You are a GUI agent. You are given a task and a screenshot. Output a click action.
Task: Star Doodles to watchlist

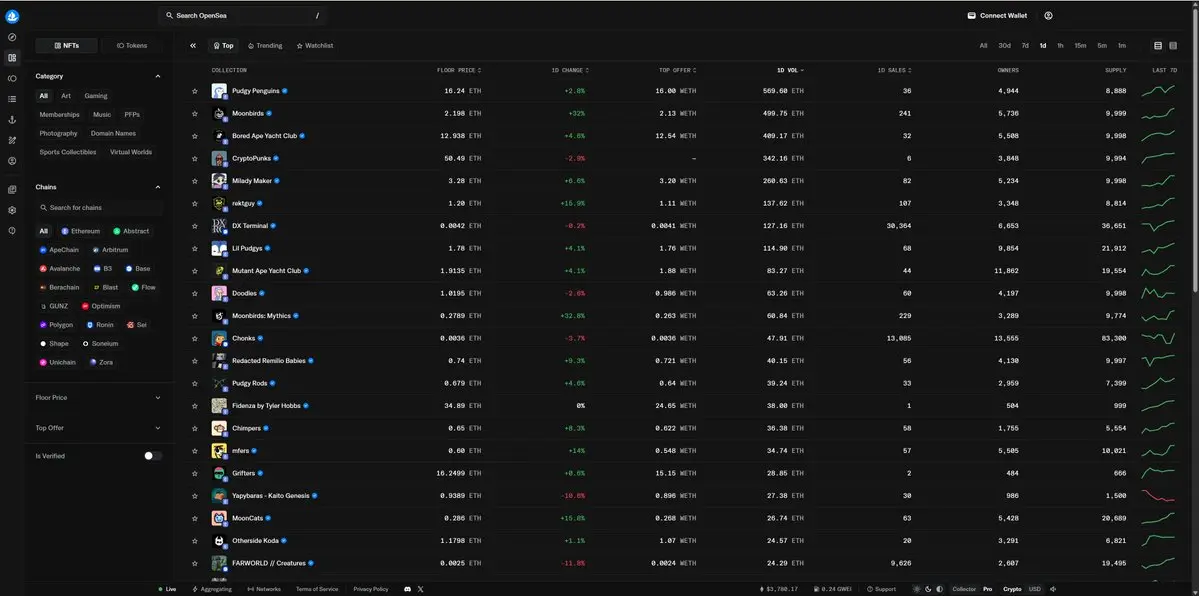[x=195, y=293]
